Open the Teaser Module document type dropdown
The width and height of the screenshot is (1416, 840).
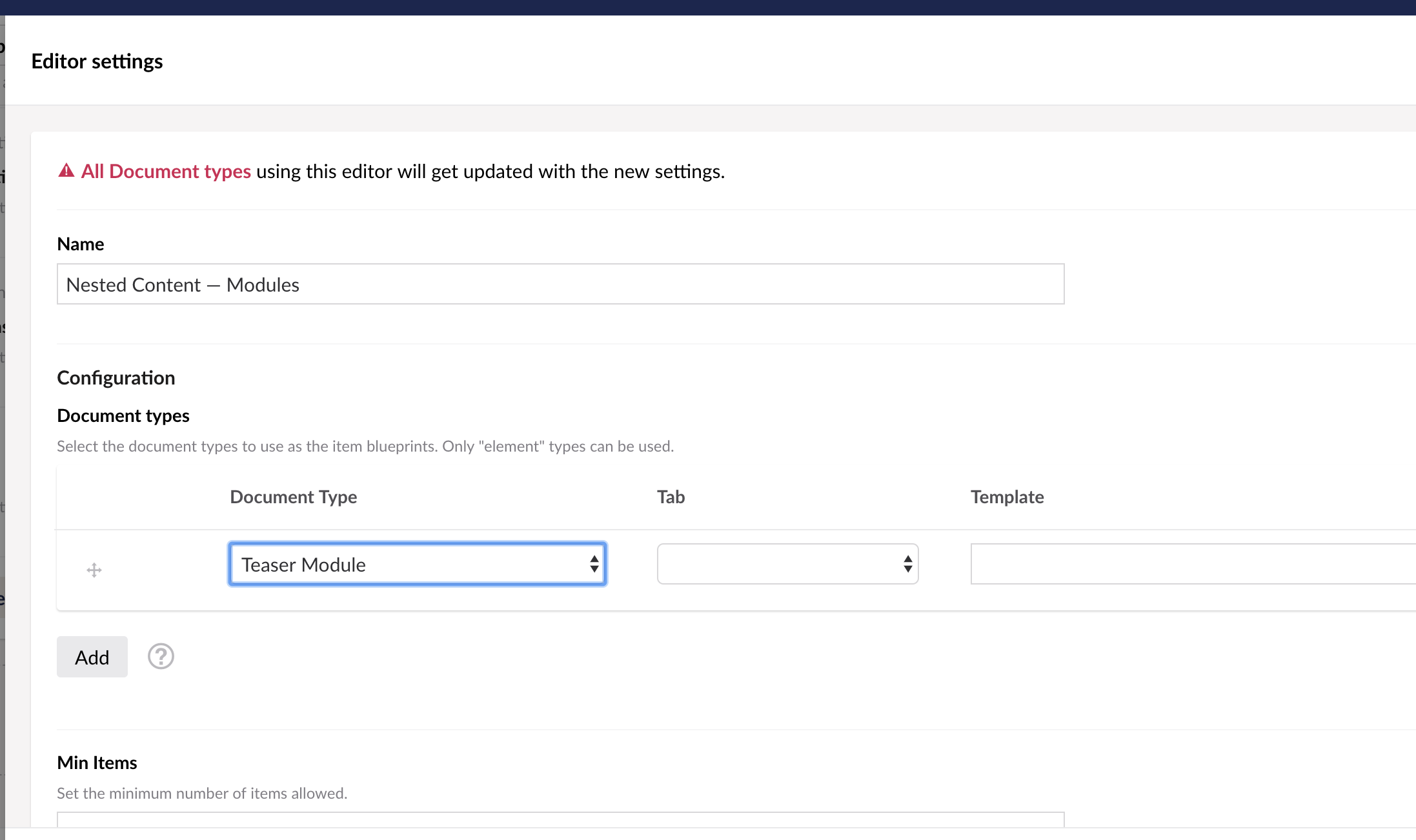click(x=417, y=564)
